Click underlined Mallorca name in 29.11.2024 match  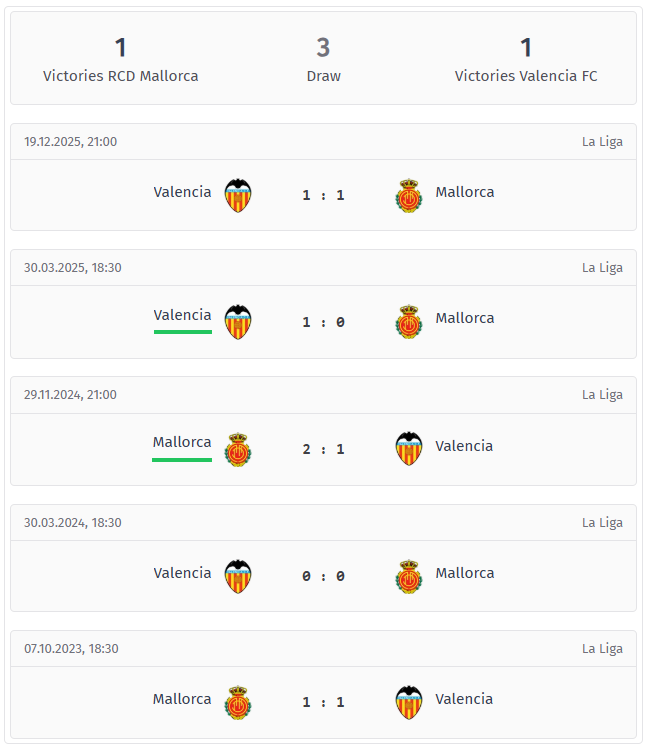coord(182,442)
